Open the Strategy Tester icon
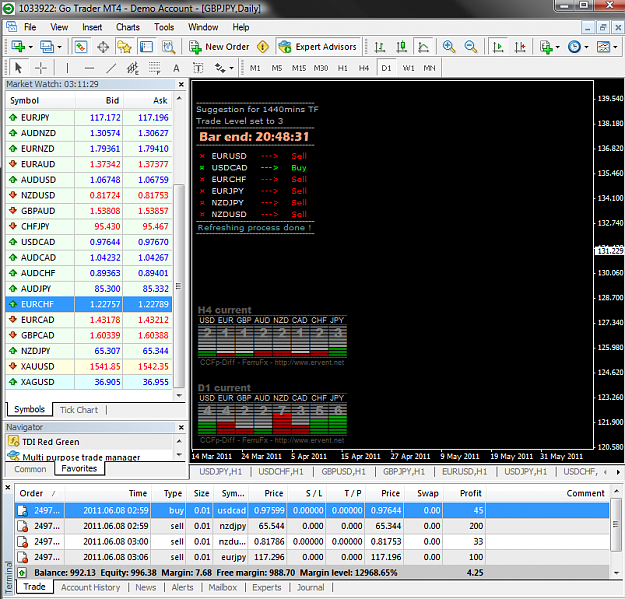Viewport: 625px width, 599px height. point(168,47)
